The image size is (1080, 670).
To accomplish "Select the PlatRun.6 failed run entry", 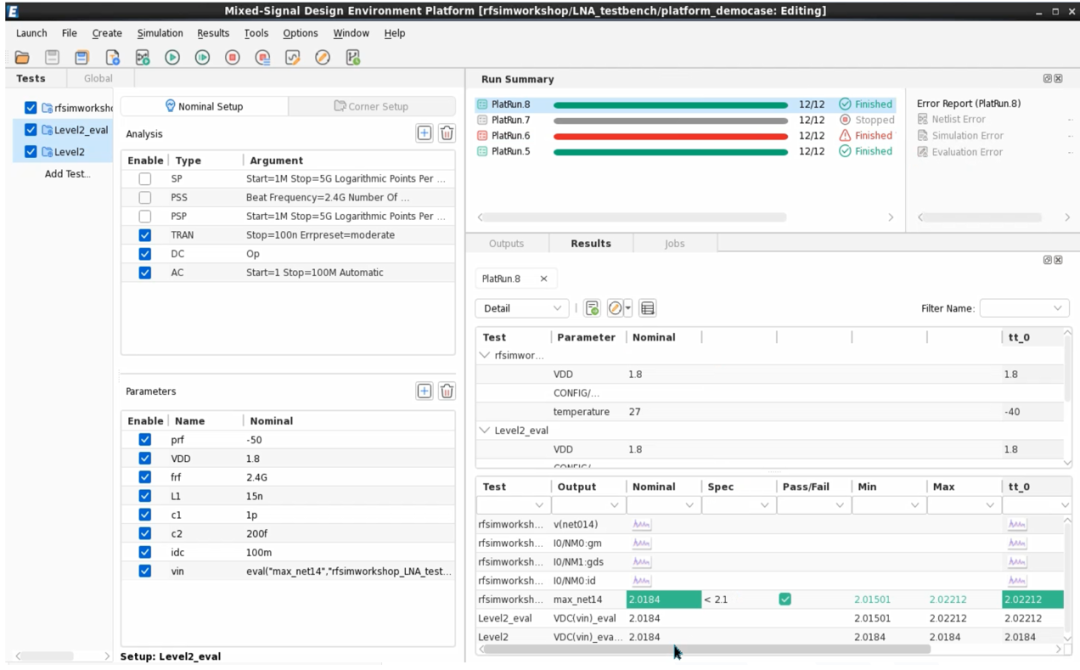I will [510, 136].
